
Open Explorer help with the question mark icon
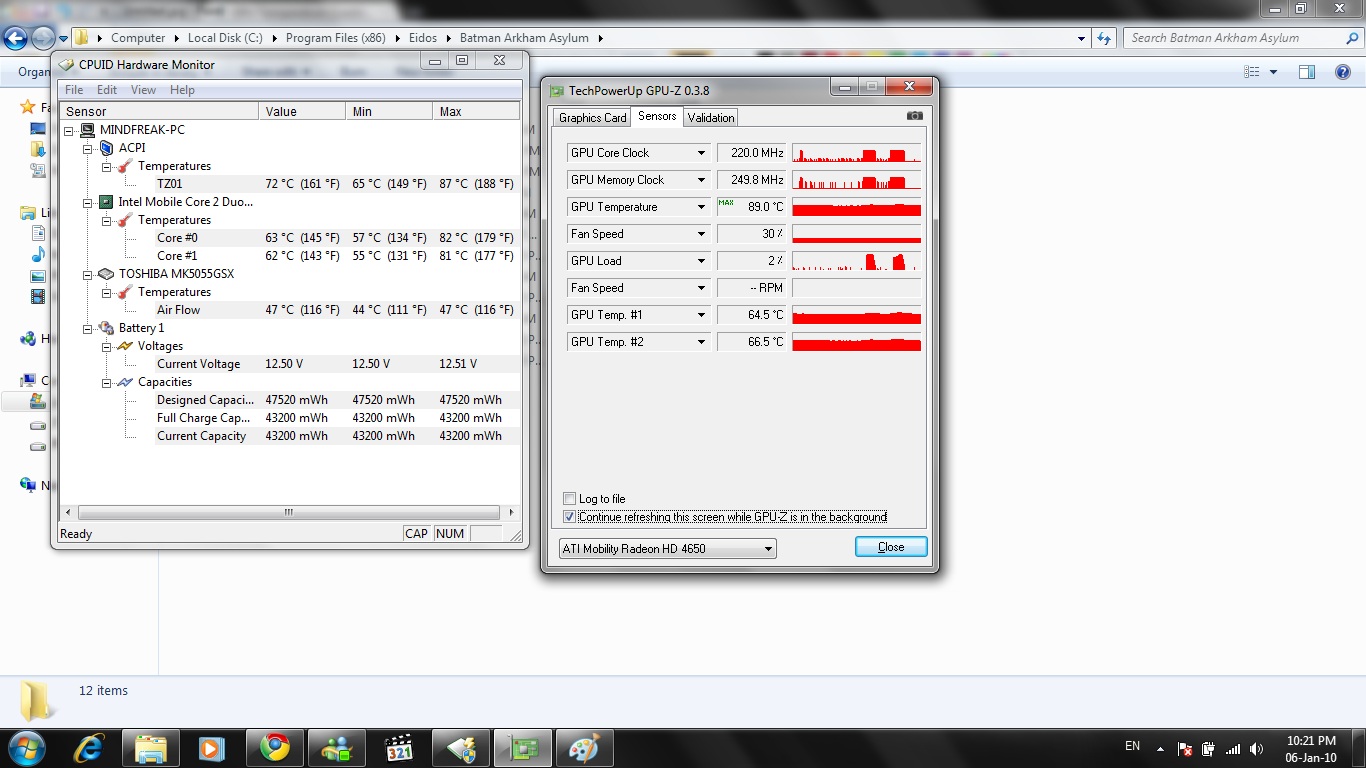tap(1343, 72)
